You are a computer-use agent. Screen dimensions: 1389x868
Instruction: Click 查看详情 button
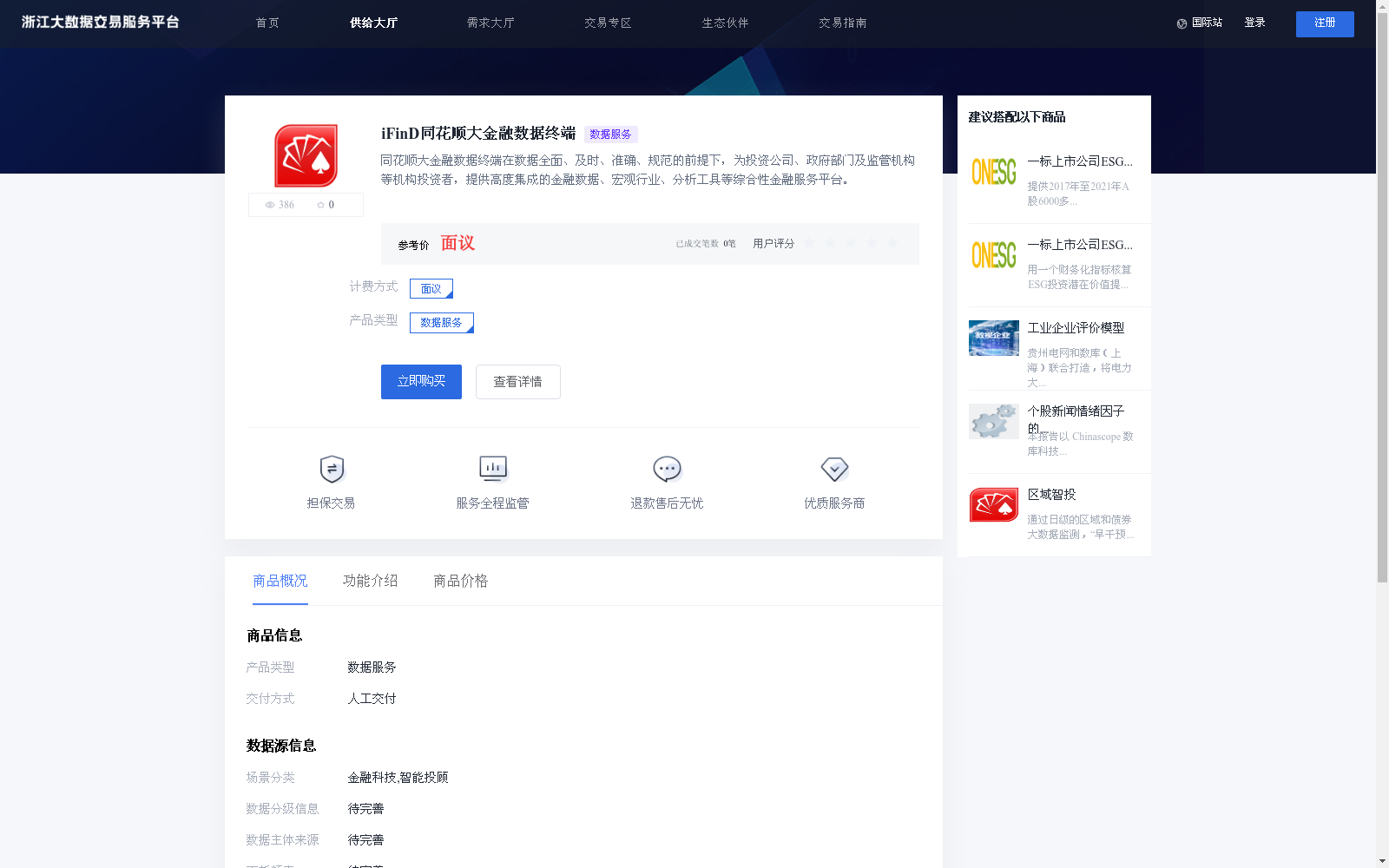pyautogui.click(x=518, y=382)
